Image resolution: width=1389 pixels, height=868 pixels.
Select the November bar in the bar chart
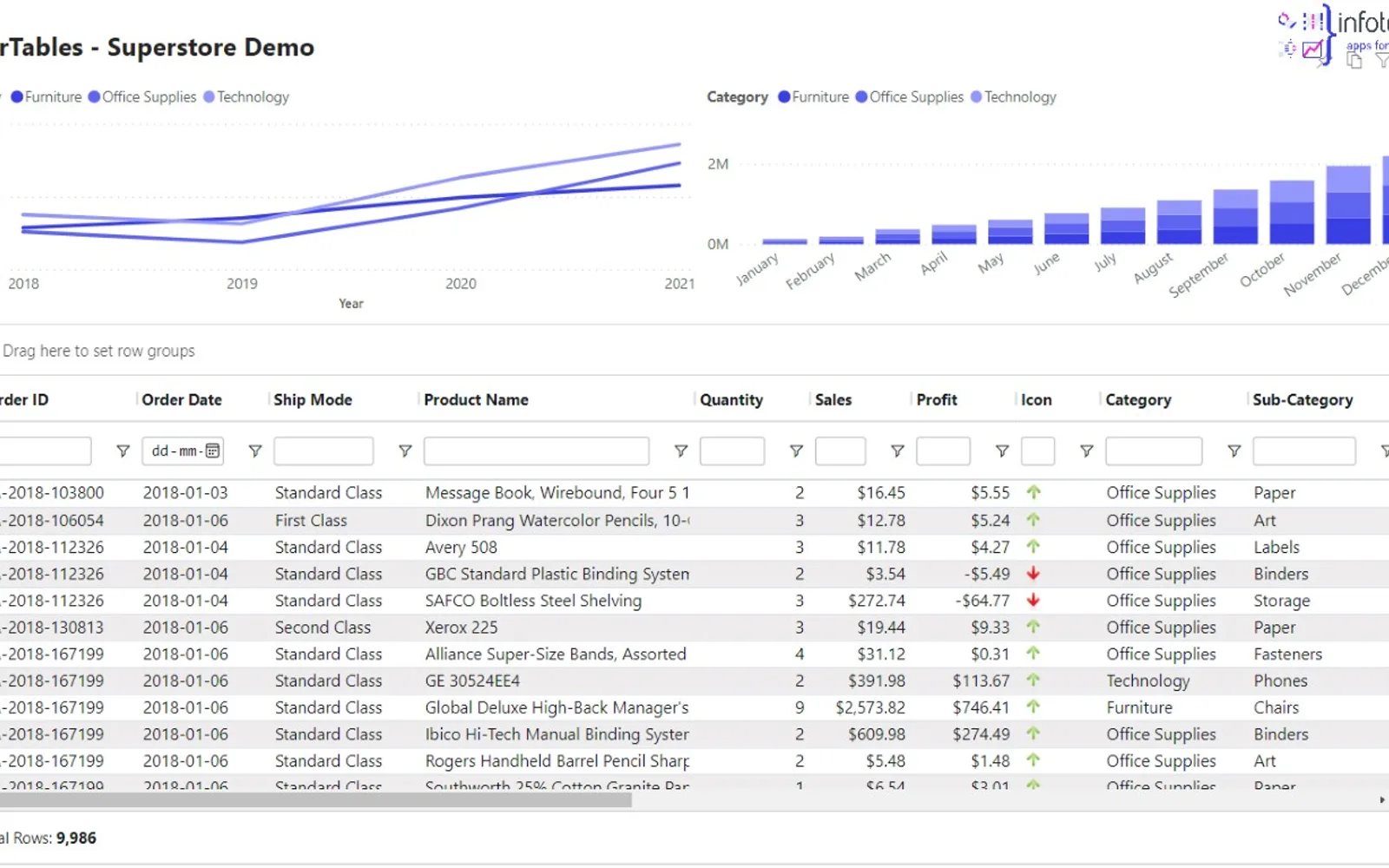[1348, 205]
